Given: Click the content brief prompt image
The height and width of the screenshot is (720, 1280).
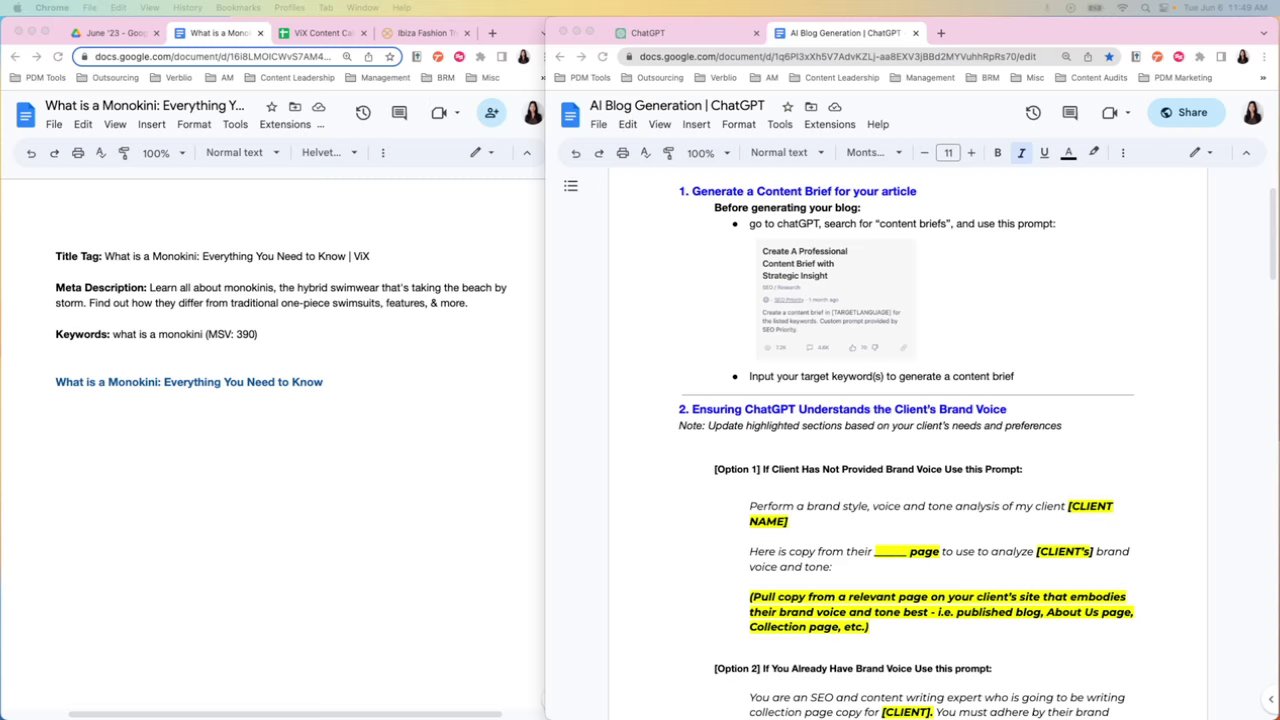Looking at the screenshot, I should 836,299.
